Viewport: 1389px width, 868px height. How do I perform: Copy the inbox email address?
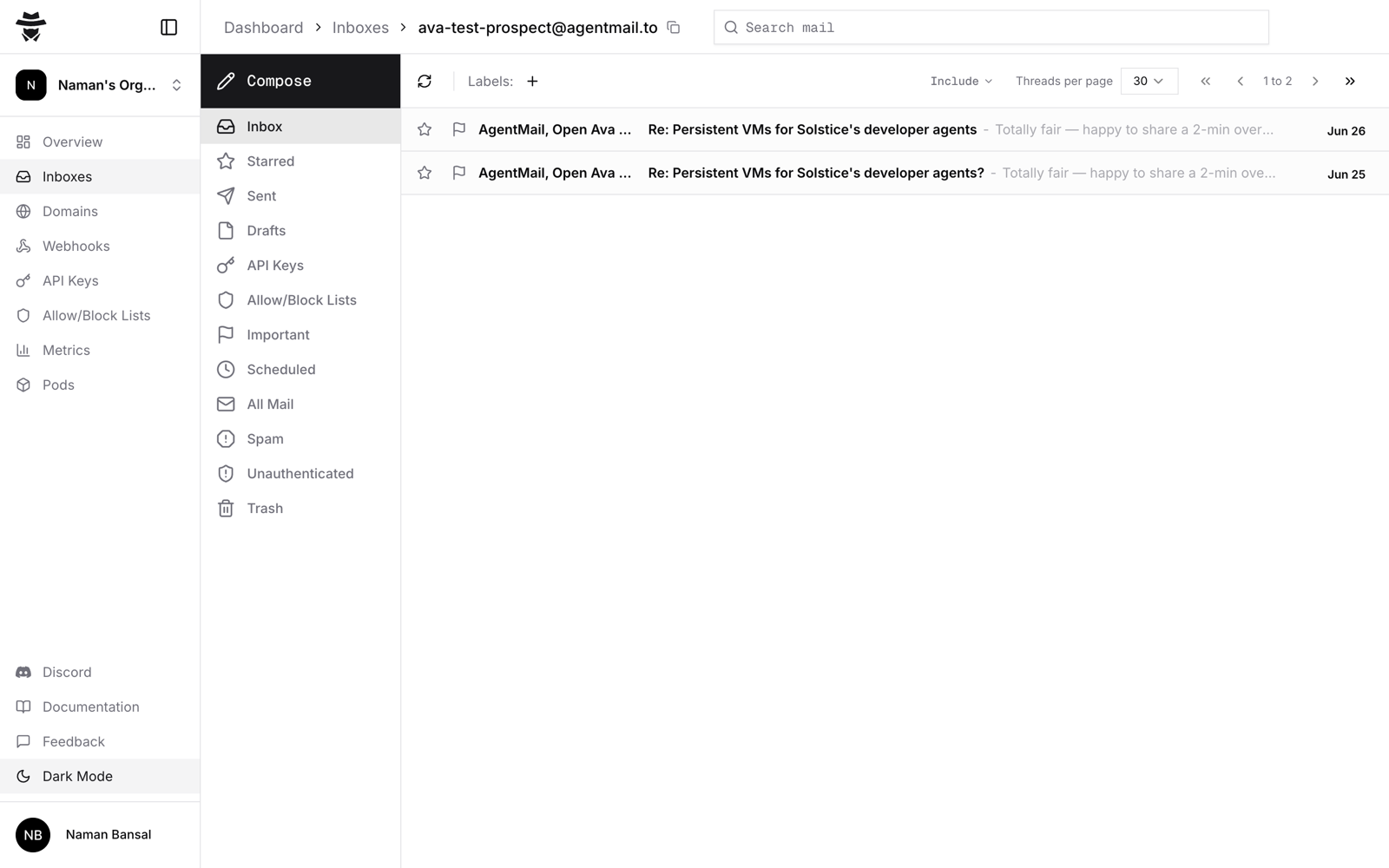point(673,27)
